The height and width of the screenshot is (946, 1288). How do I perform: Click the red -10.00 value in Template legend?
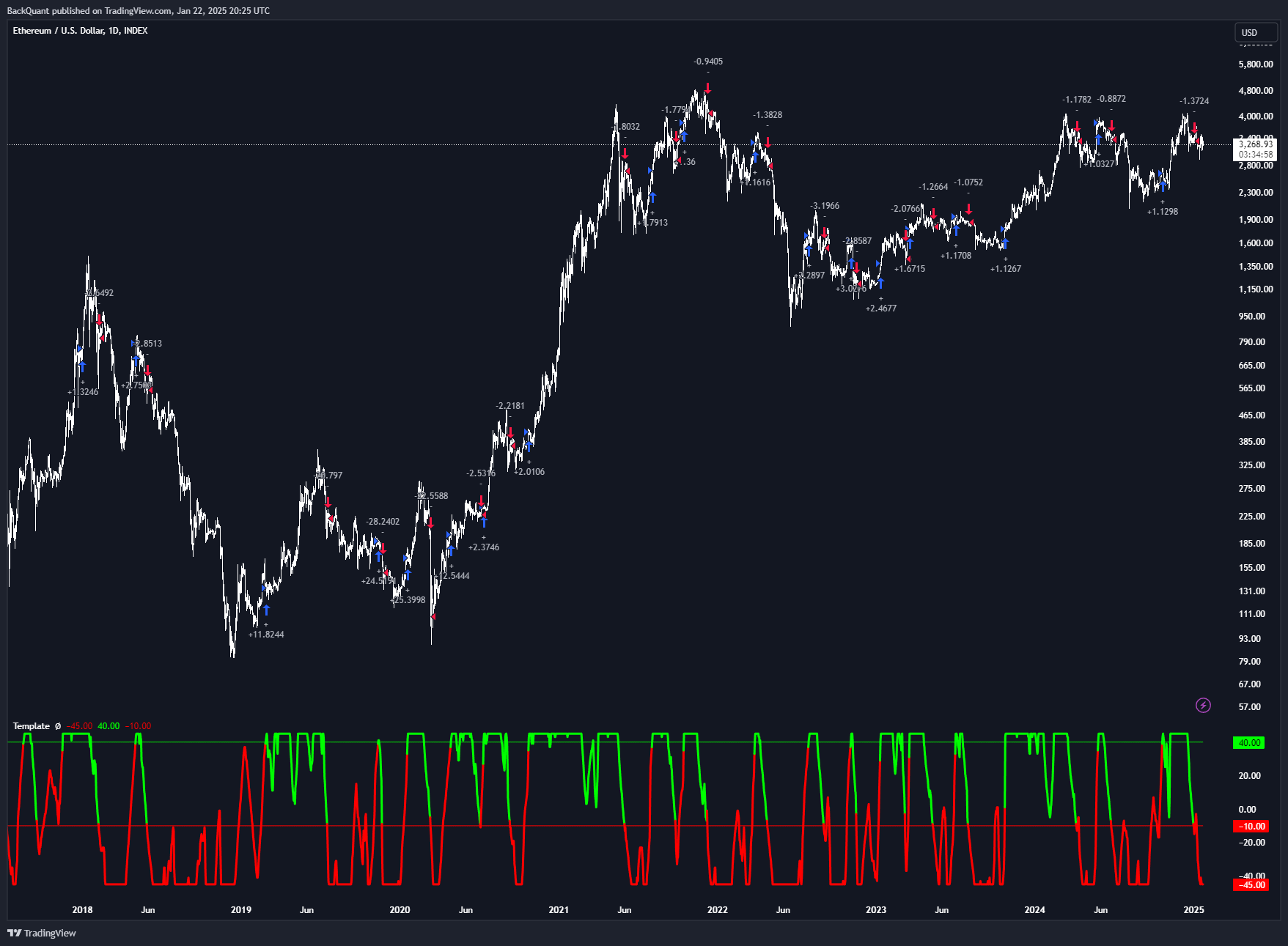pyautogui.click(x=138, y=726)
